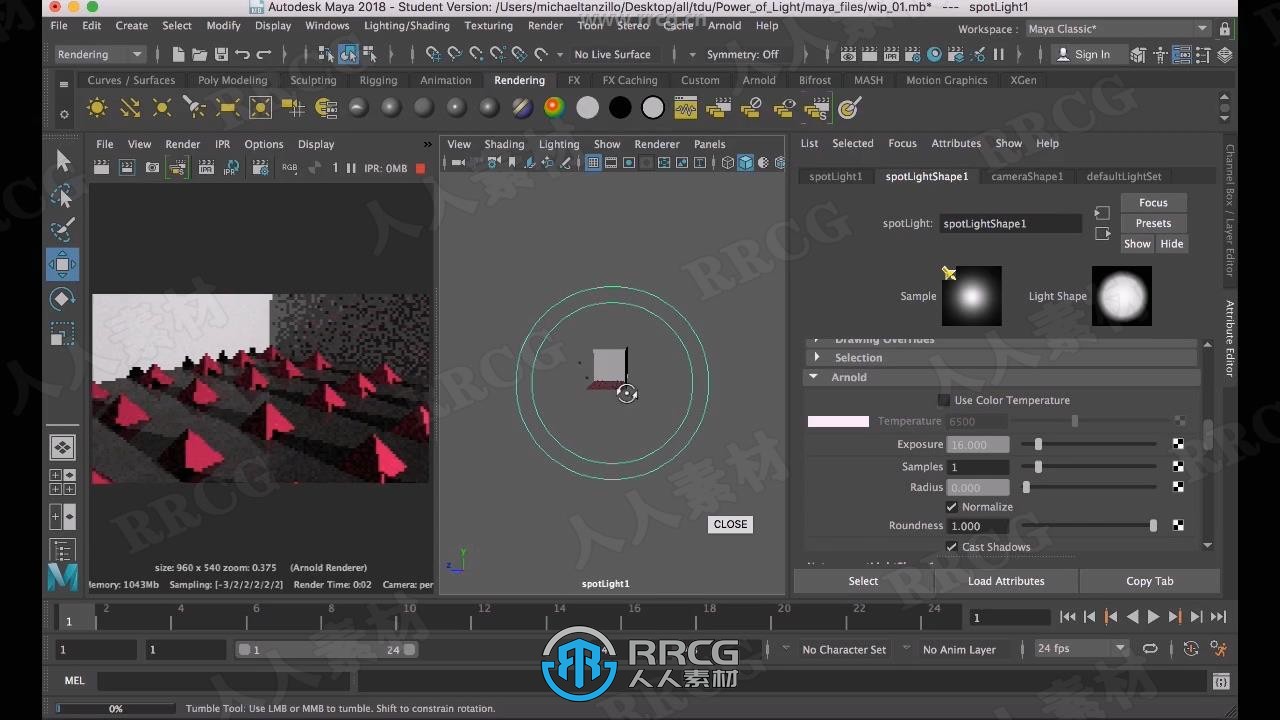
Task: Create a volume light from the Rendering shelf
Action: [x=260, y=108]
